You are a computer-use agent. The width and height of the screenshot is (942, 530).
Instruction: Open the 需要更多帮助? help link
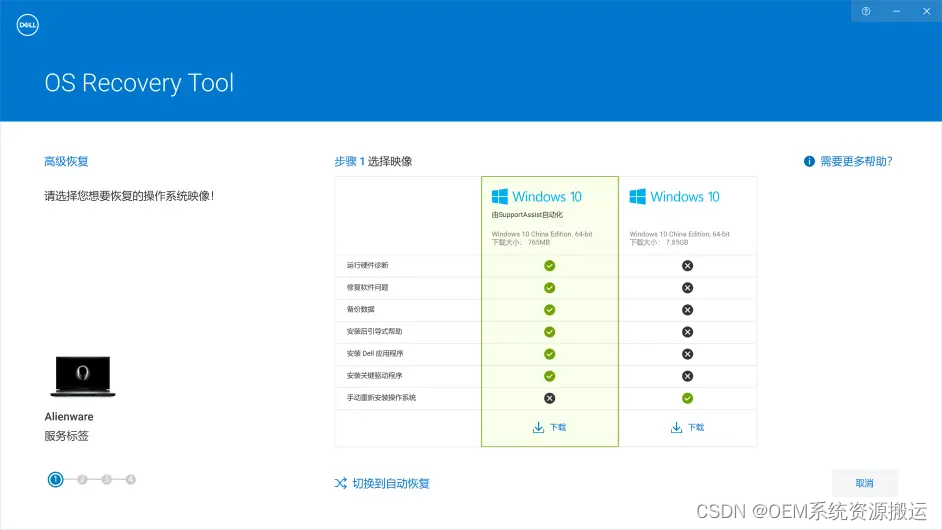[x=856, y=161]
